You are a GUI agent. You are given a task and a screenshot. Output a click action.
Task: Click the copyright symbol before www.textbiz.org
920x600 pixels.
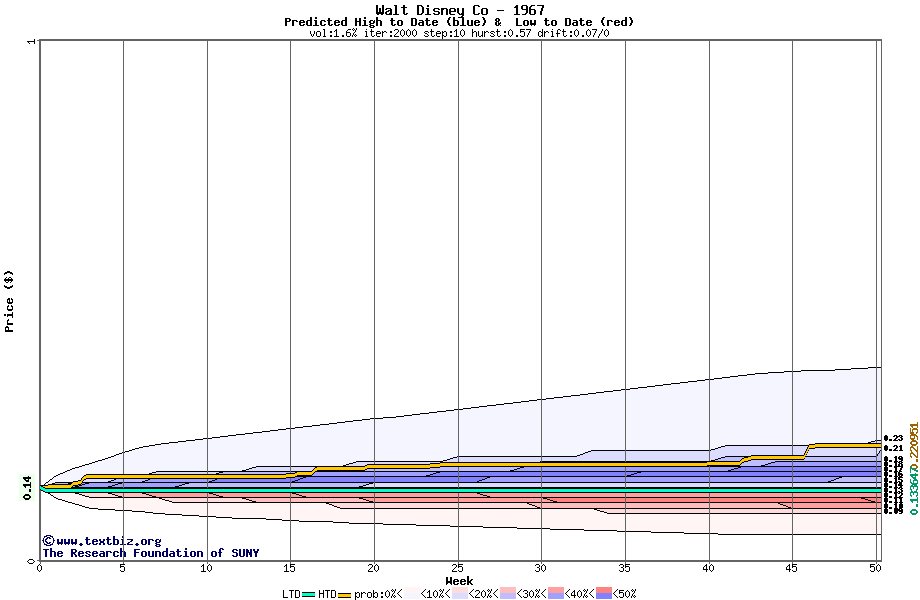[x=48, y=541]
